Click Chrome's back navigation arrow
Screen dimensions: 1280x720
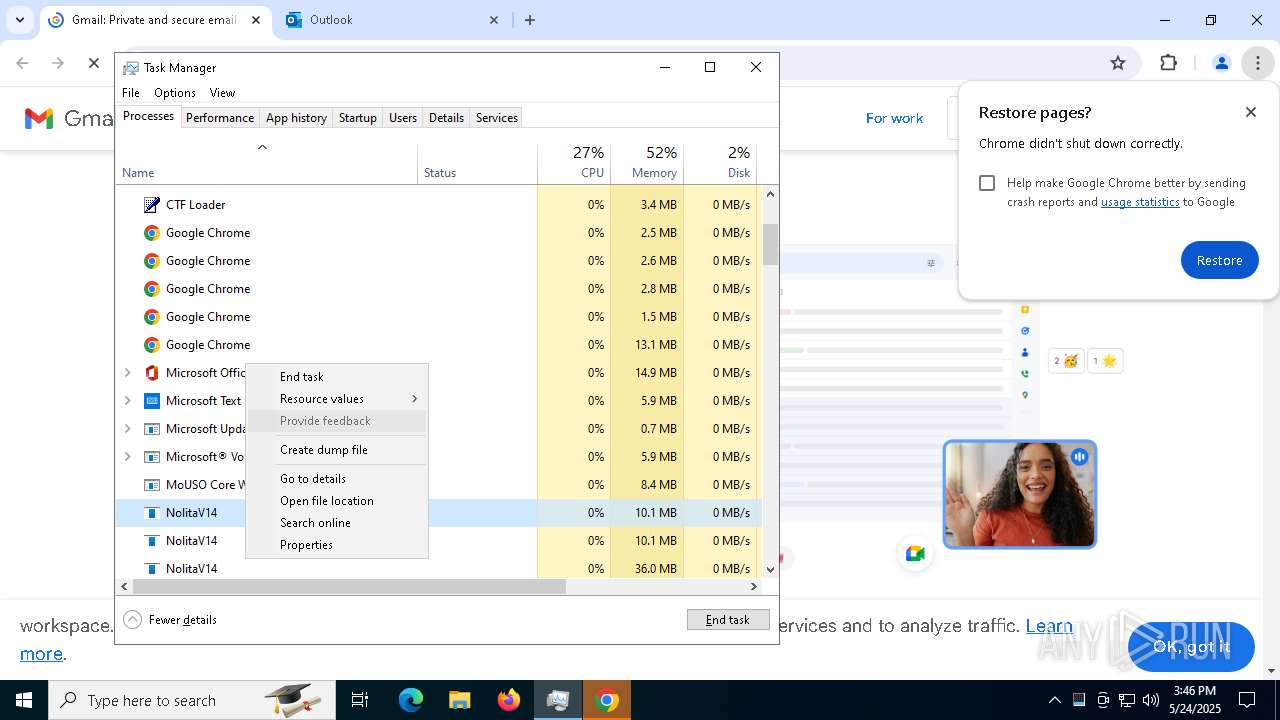point(22,63)
